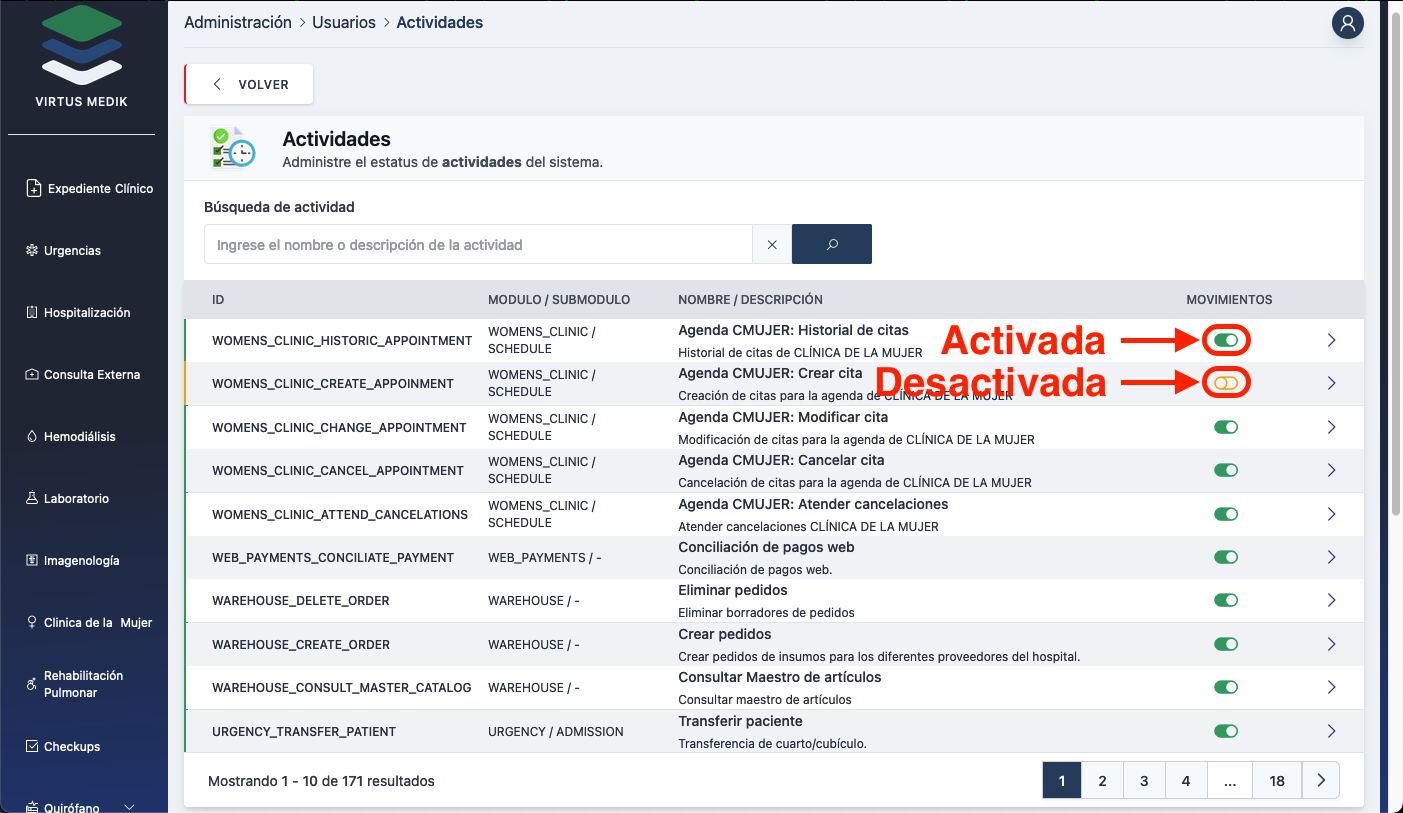Enable the WOMENS_CLINIC_CREATE_APPOINMENT toggle
Viewport: 1403px width, 813px height.
click(x=1225, y=383)
